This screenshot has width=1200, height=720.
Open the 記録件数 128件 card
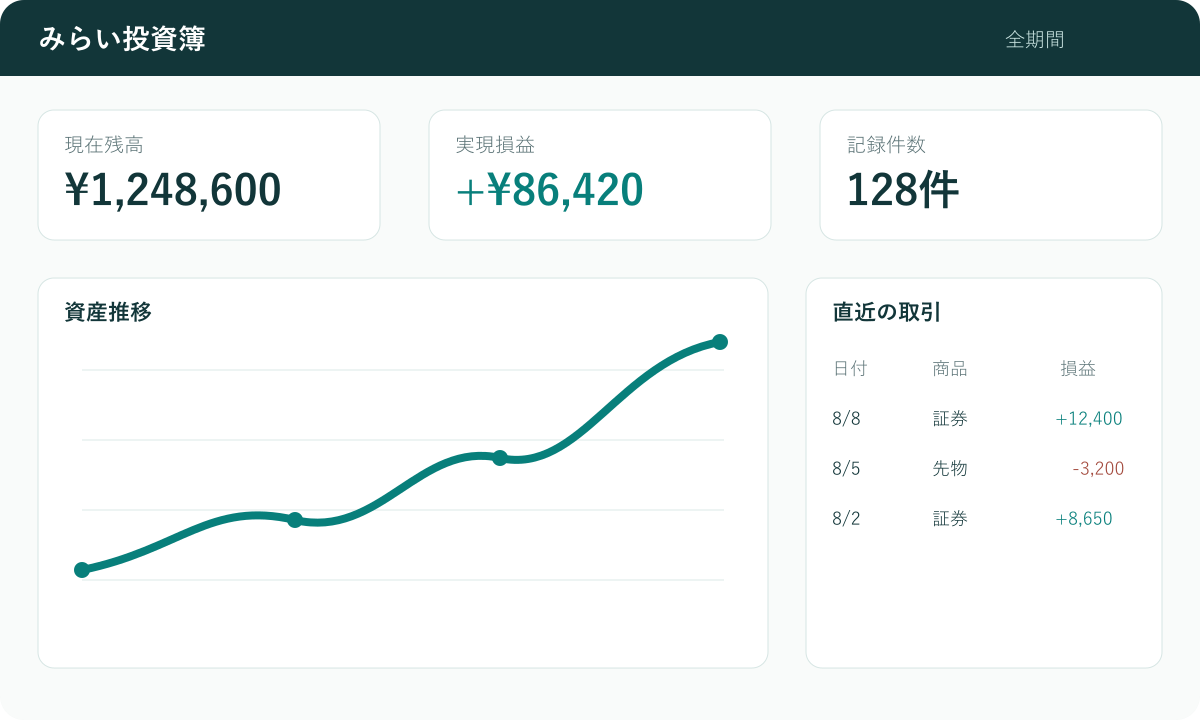pyautogui.click(x=991, y=175)
